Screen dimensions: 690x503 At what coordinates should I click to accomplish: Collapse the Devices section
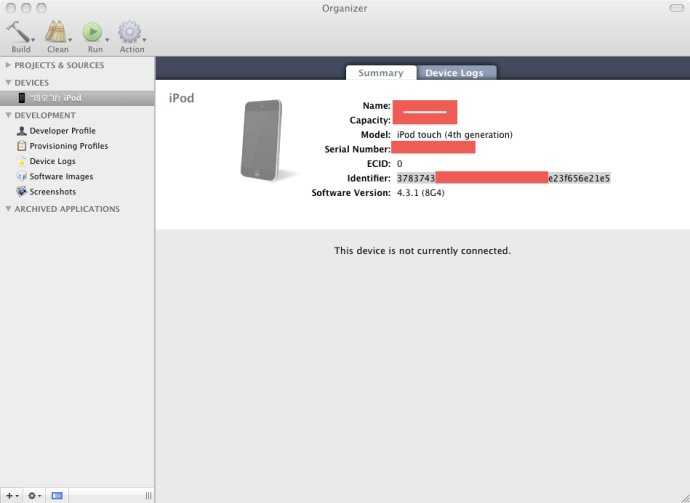(x=7, y=83)
